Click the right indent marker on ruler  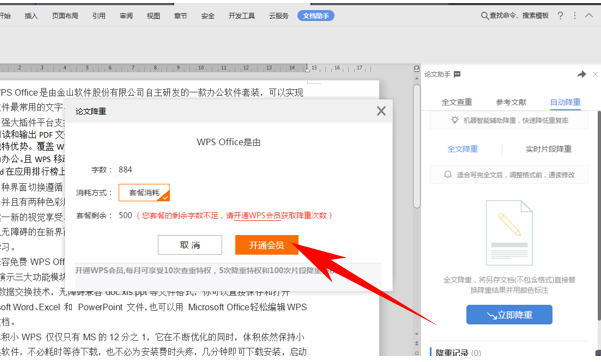[307, 69]
